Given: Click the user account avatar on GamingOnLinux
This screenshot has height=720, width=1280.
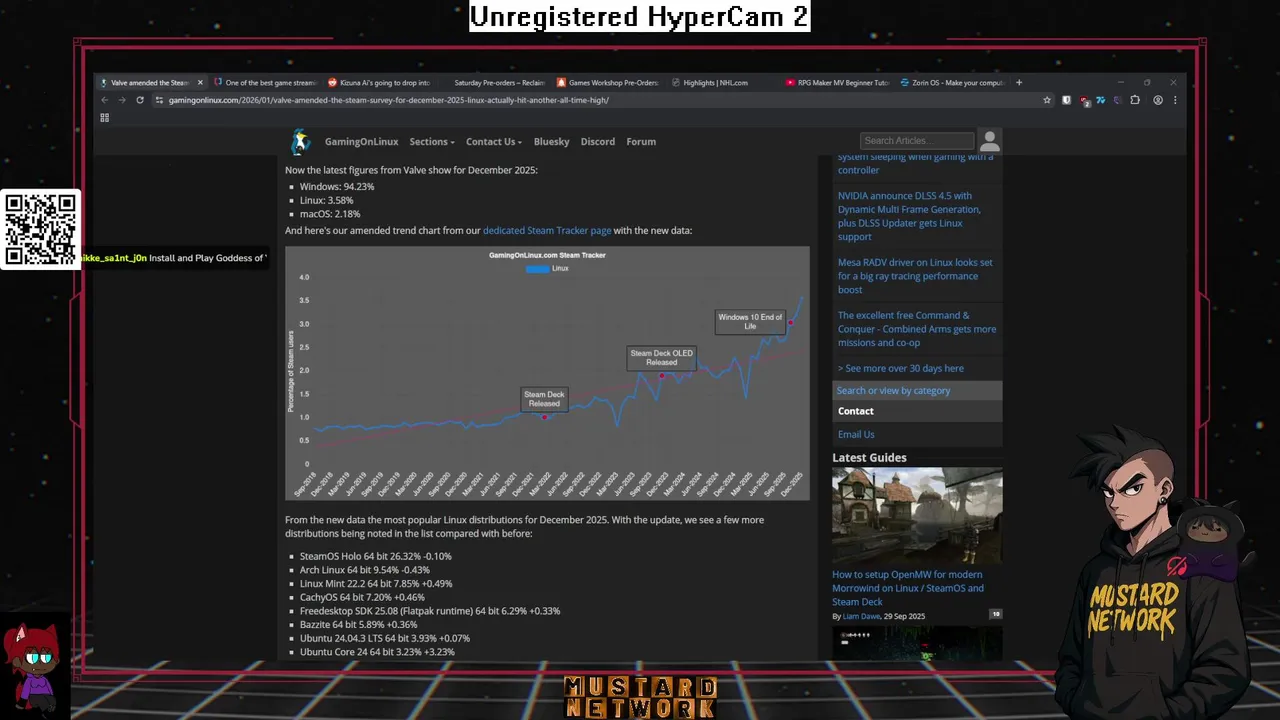Looking at the screenshot, I should [x=989, y=141].
